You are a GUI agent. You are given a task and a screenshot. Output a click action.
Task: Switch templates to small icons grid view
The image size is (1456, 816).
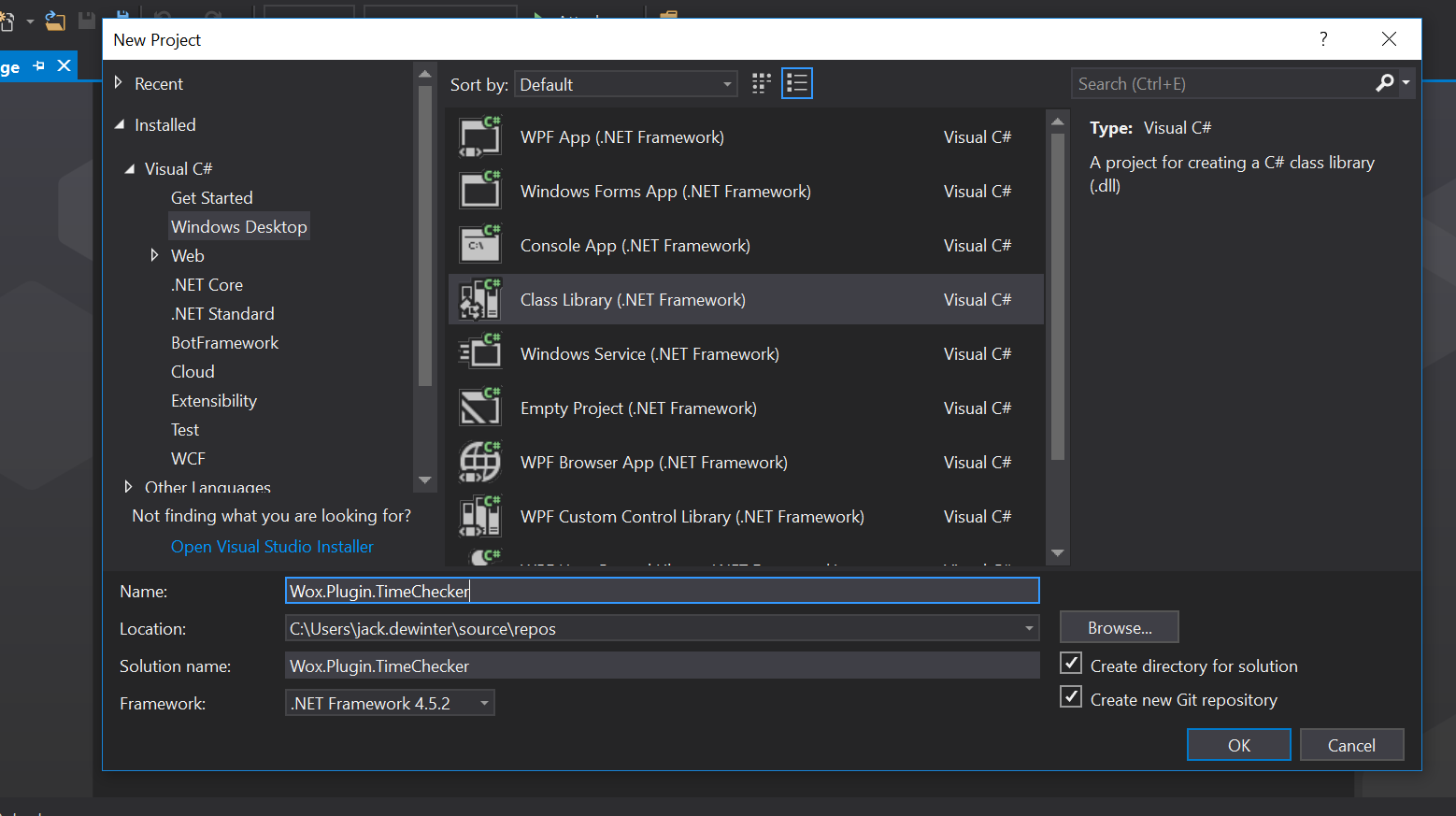click(761, 82)
